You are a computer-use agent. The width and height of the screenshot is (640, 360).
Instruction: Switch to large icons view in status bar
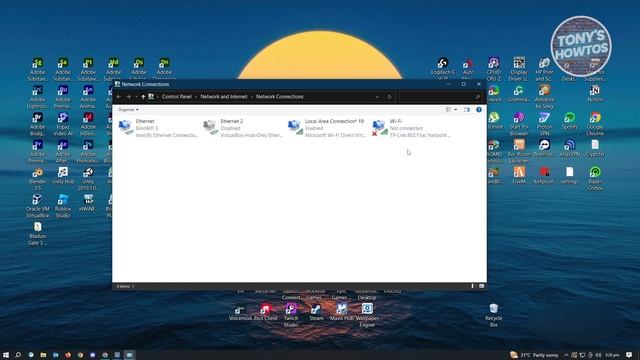click(x=481, y=286)
